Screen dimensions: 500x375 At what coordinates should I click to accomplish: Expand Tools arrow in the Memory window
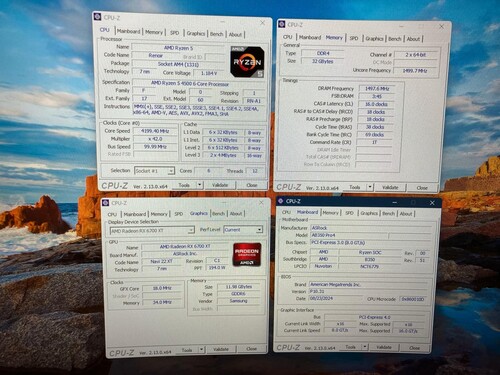pos(370,187)
